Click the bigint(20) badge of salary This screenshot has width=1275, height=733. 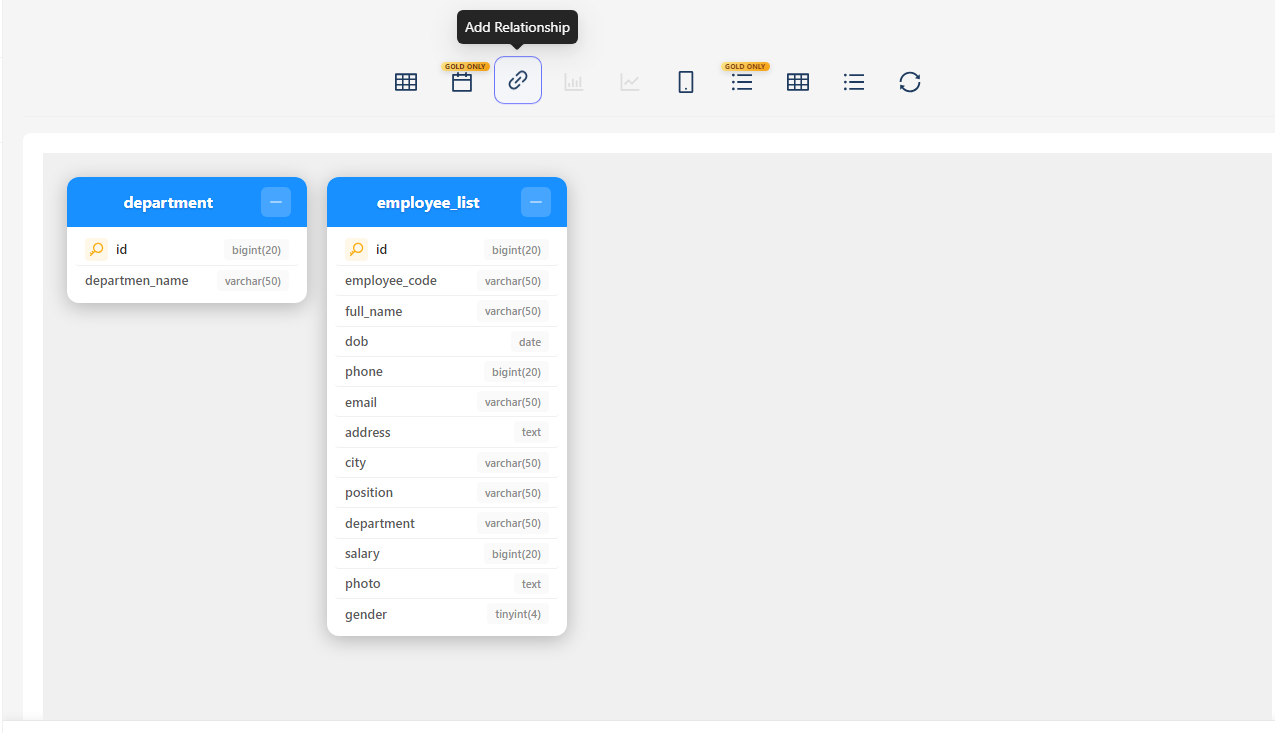click(x=517, y=554)
